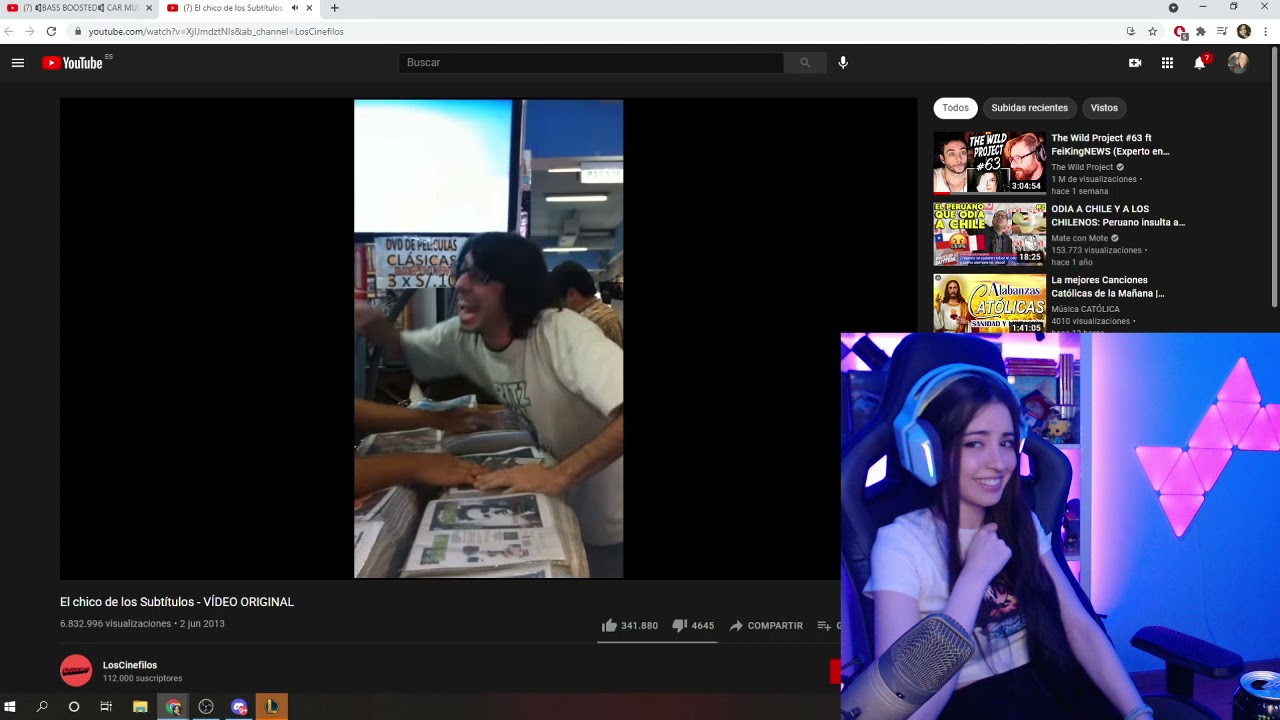Viewport: 1280px width, 720px height.
Task: Go back in browser history
Action: [x=9, y=32]
